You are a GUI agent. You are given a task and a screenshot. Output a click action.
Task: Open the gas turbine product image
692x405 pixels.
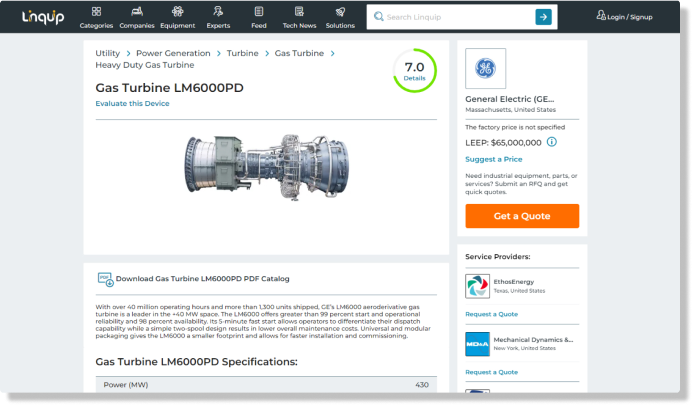267,167
